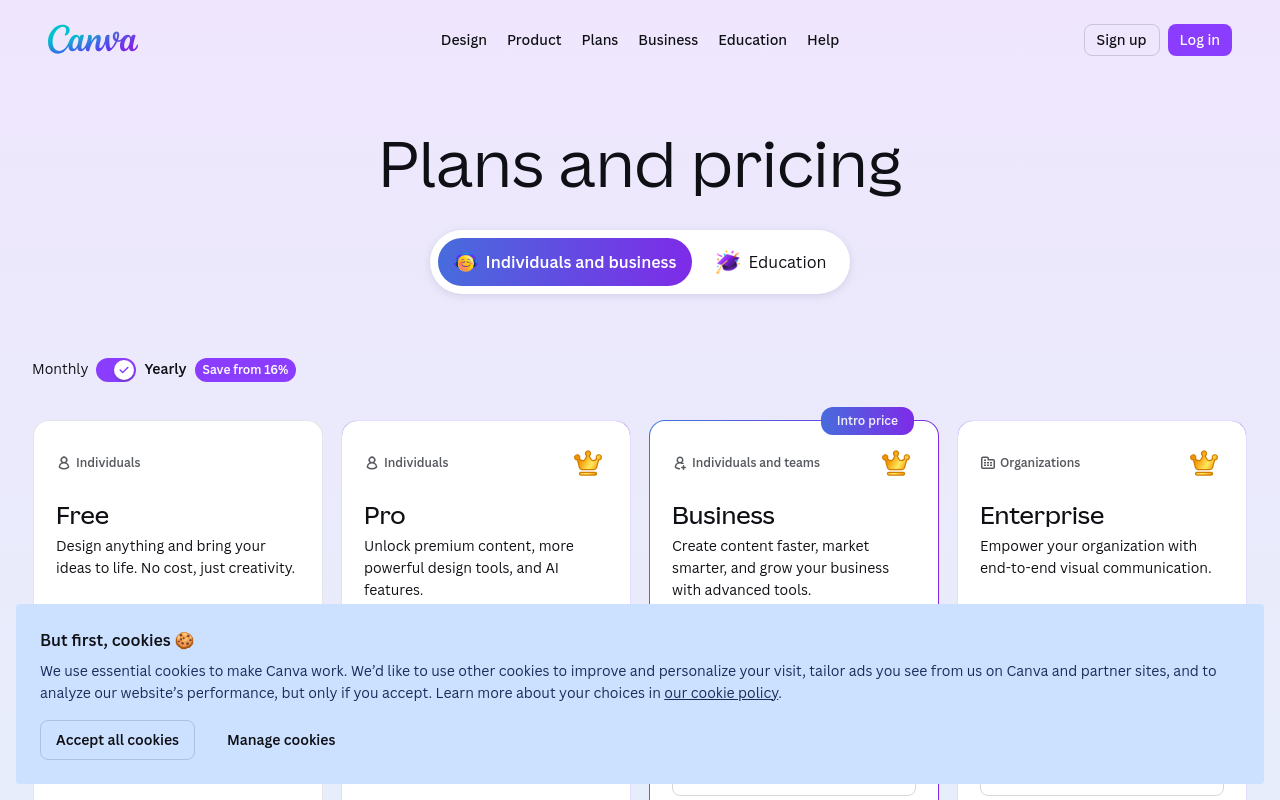Screen dimensions: 1280x800
Task: Select the Individuals and business tab
Action: (x=565, y=262)
